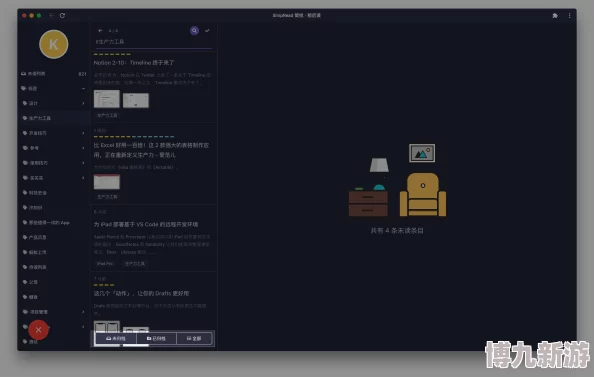Click 生产力工具 chip under iPad article
Viewport: 594px width, 377px height.
[134, 264]
